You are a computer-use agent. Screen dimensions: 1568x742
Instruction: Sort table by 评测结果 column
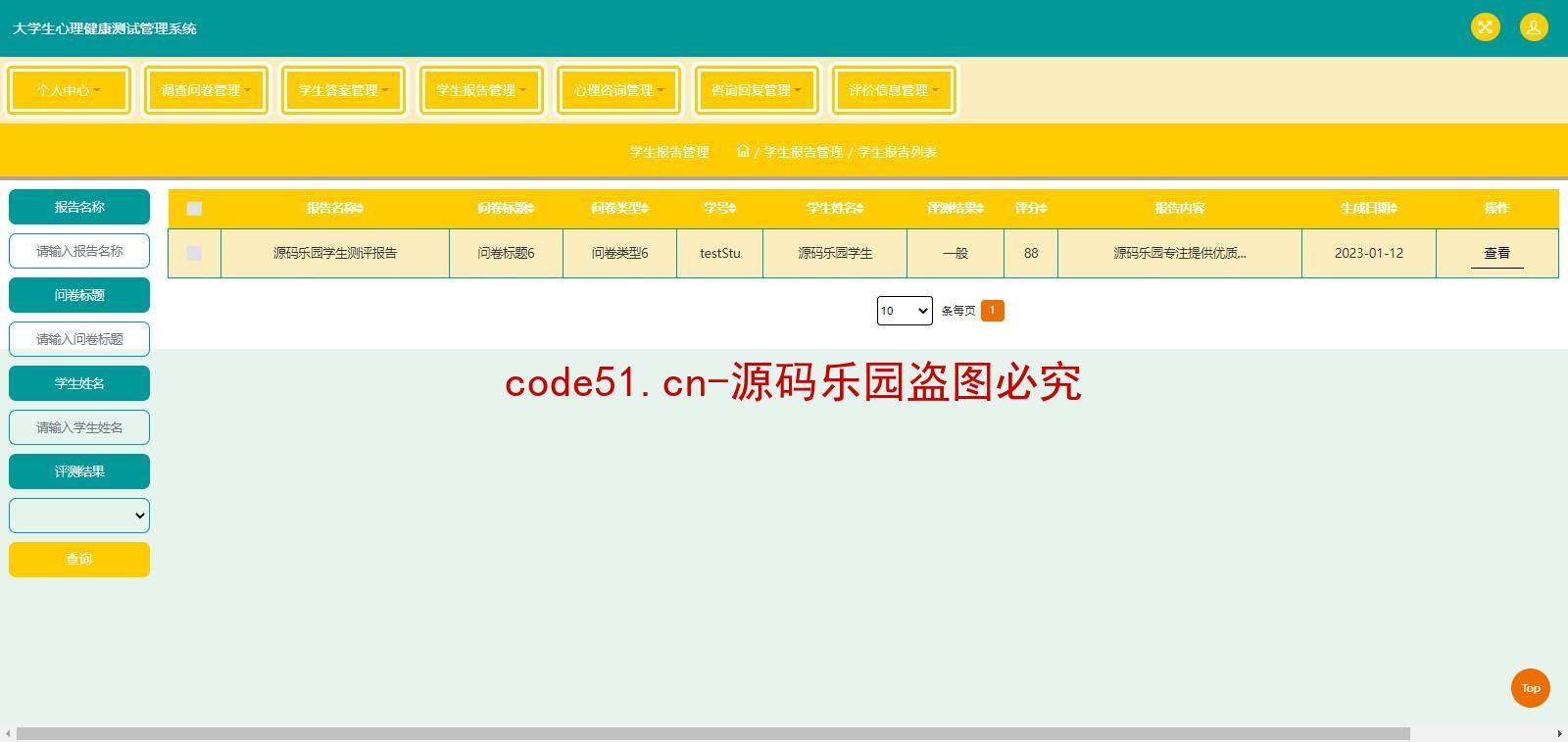point(955,208)
